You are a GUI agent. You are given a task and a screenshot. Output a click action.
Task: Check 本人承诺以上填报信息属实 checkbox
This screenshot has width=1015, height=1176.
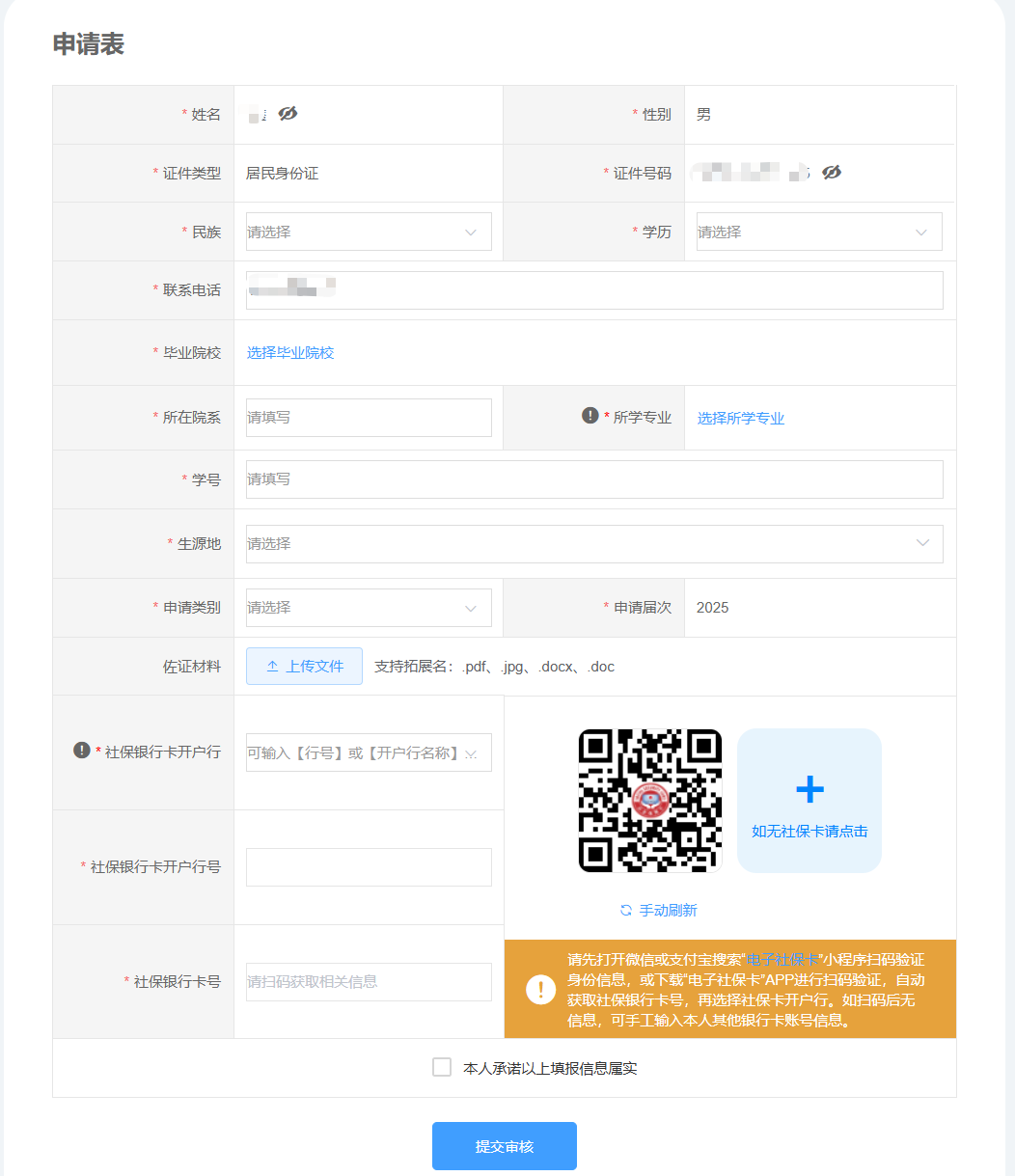point(442,1067)
